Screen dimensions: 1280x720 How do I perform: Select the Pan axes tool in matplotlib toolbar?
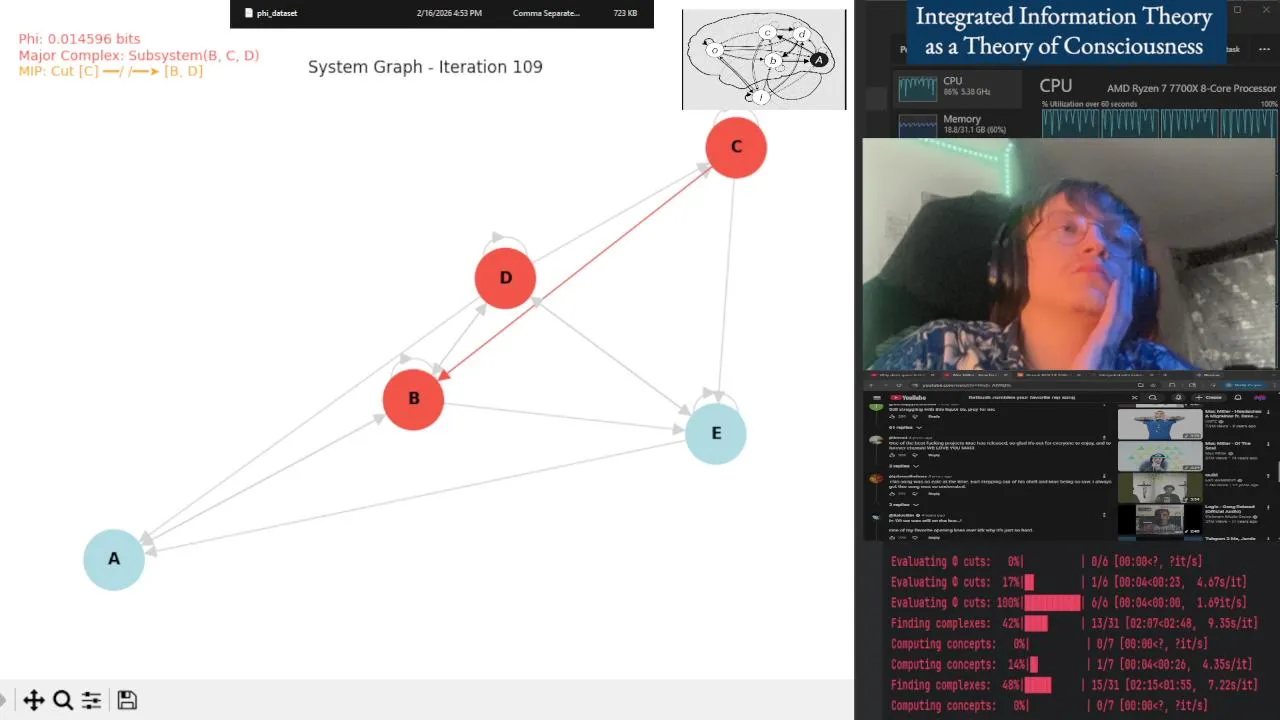[x=33, y=700]
